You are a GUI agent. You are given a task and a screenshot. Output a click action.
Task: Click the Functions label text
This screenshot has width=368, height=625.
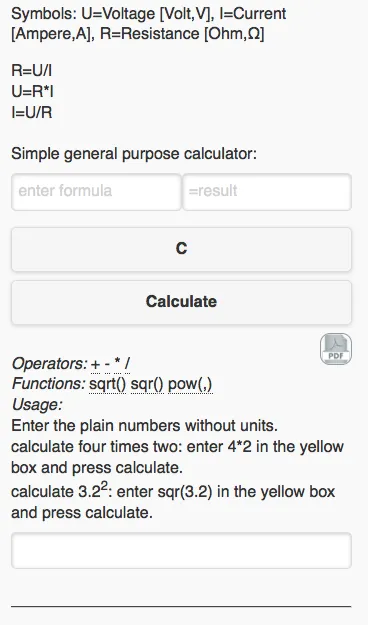click(49, 384)
